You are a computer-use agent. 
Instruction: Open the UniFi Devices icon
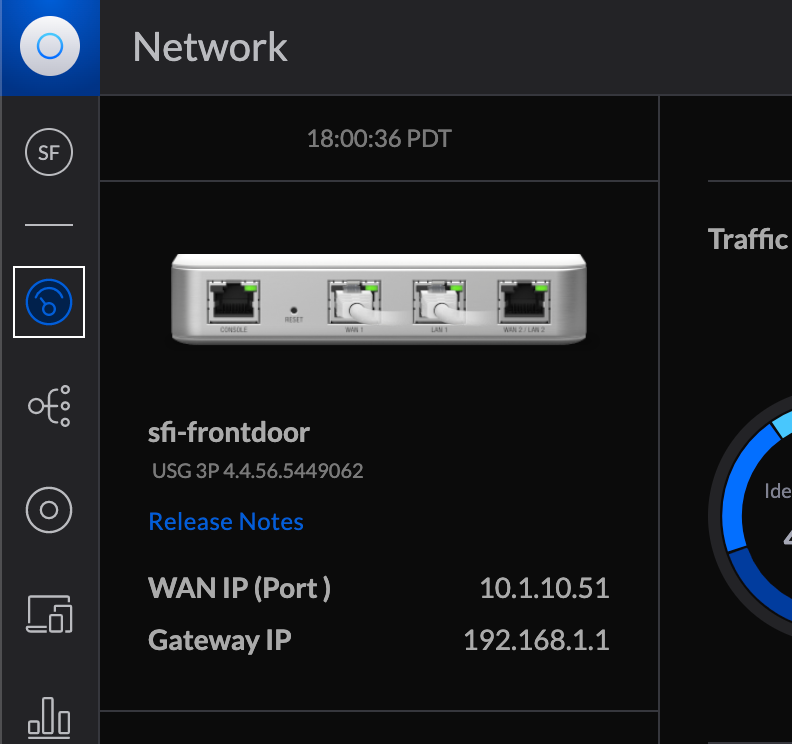click(49, 510)
